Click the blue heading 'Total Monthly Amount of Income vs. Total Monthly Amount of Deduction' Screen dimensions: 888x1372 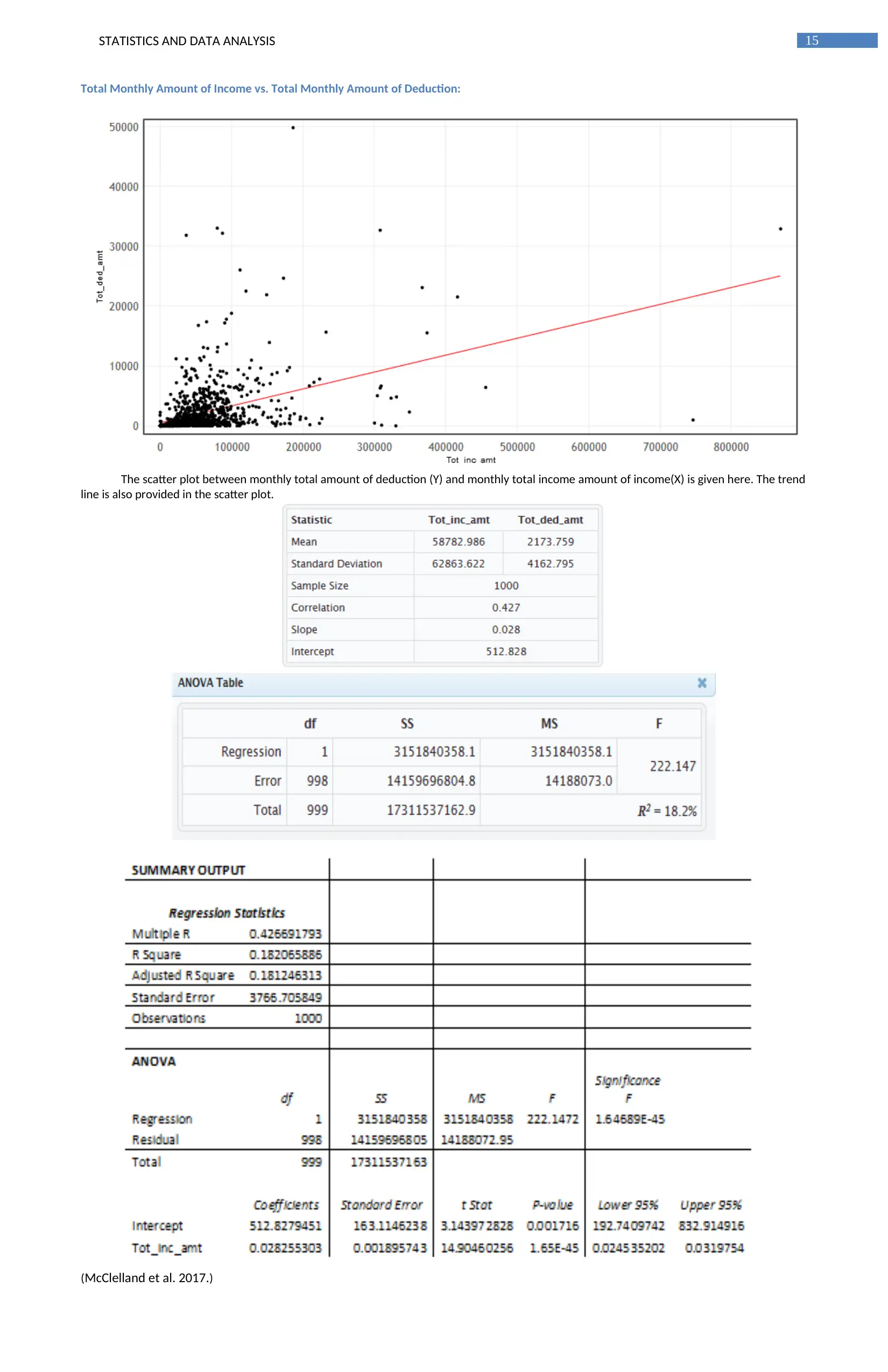click(270, 88)
